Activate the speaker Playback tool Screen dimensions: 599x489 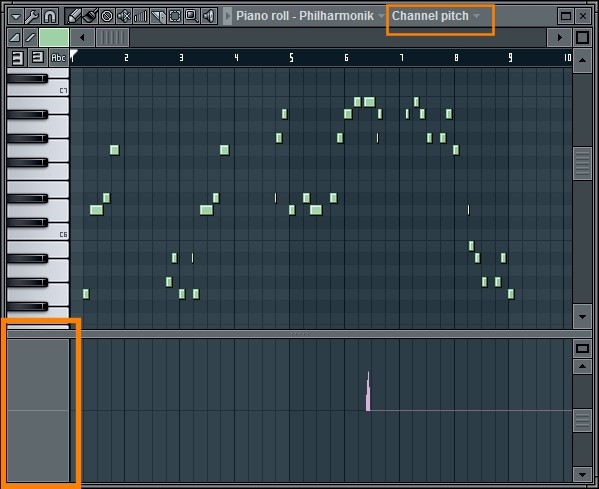[209, 16]
